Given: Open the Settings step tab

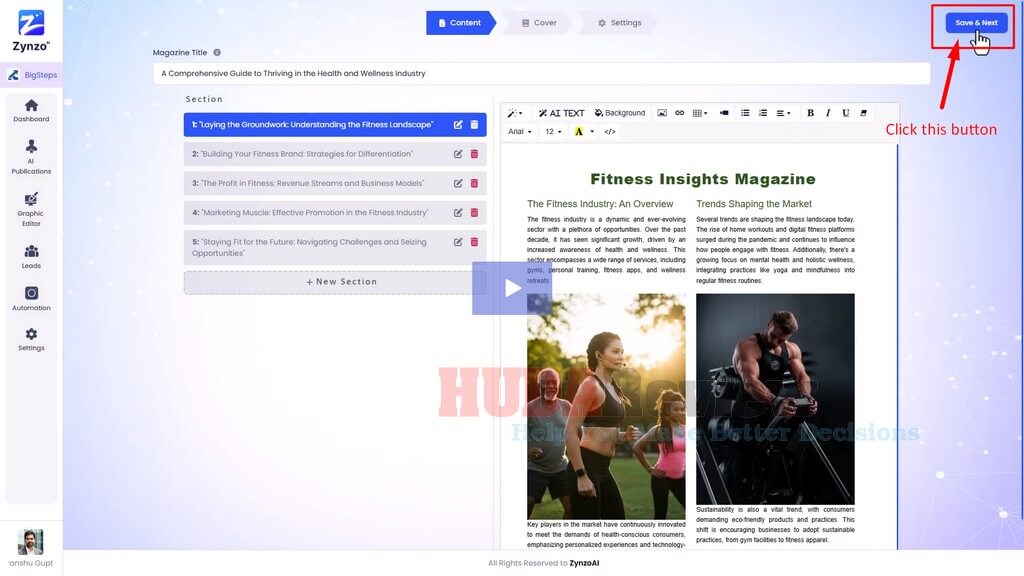Looking at the screenshot, I should click(x=620, y=23).
